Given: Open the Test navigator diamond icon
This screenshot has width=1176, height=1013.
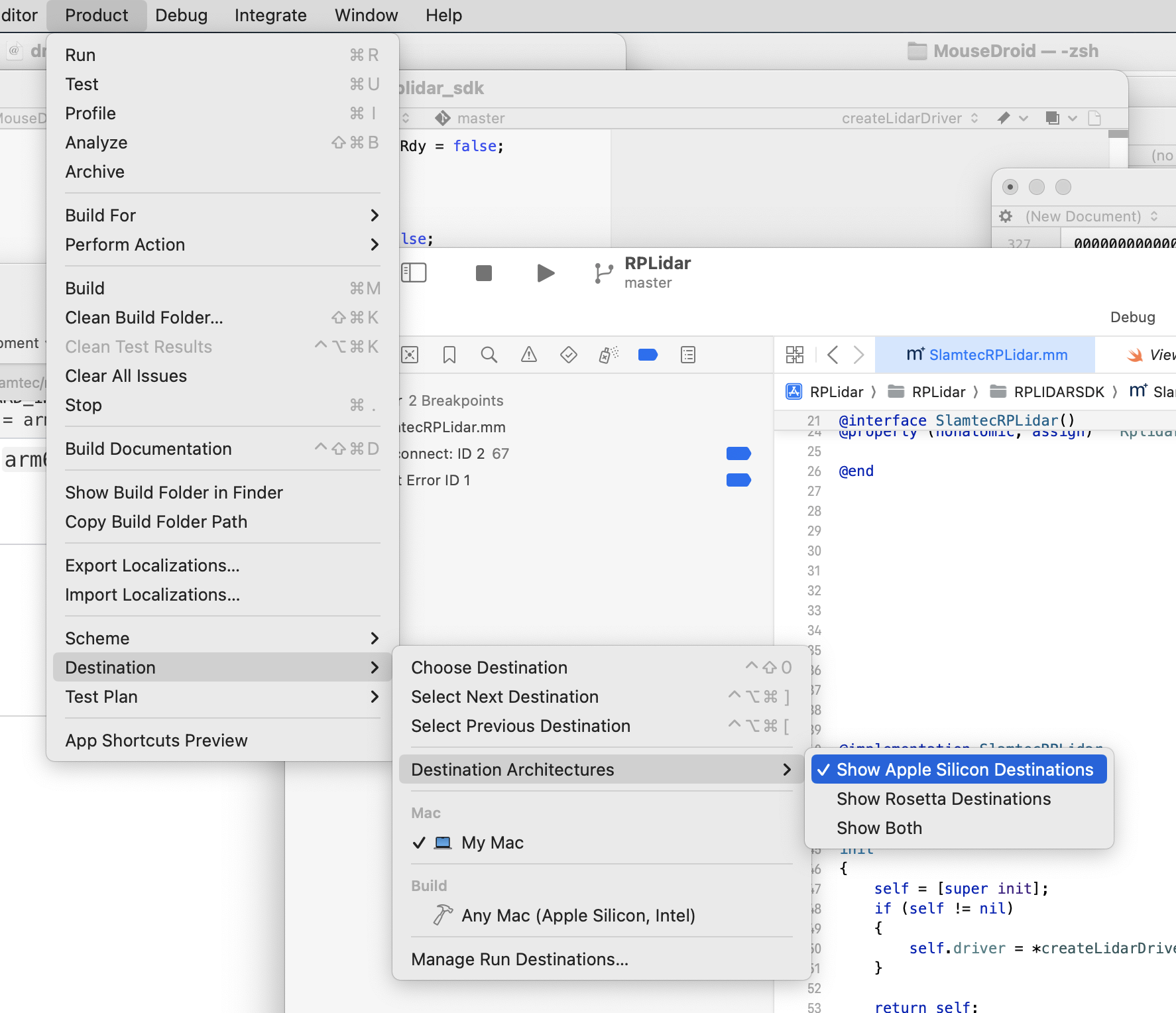Looking at the screenshot, I should click(568, 355).
